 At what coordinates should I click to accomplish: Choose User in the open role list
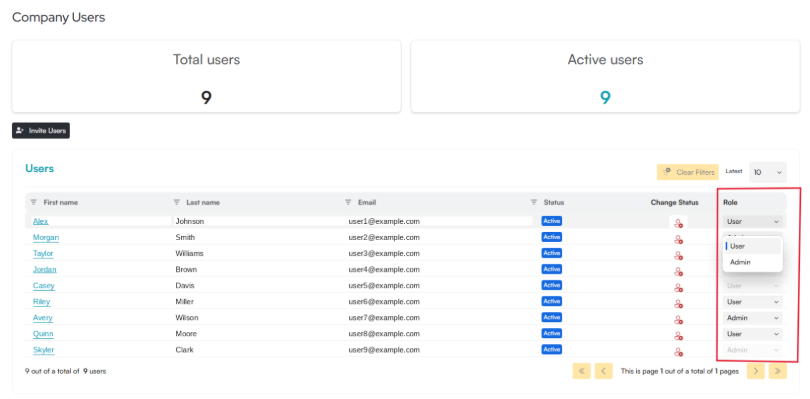[x=753, y=246]
